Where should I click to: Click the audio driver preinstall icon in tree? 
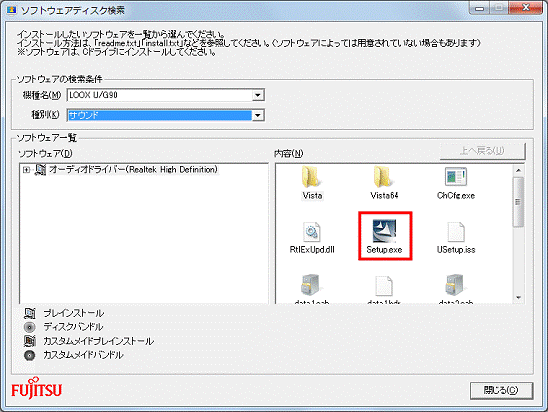tap(41, 170)
